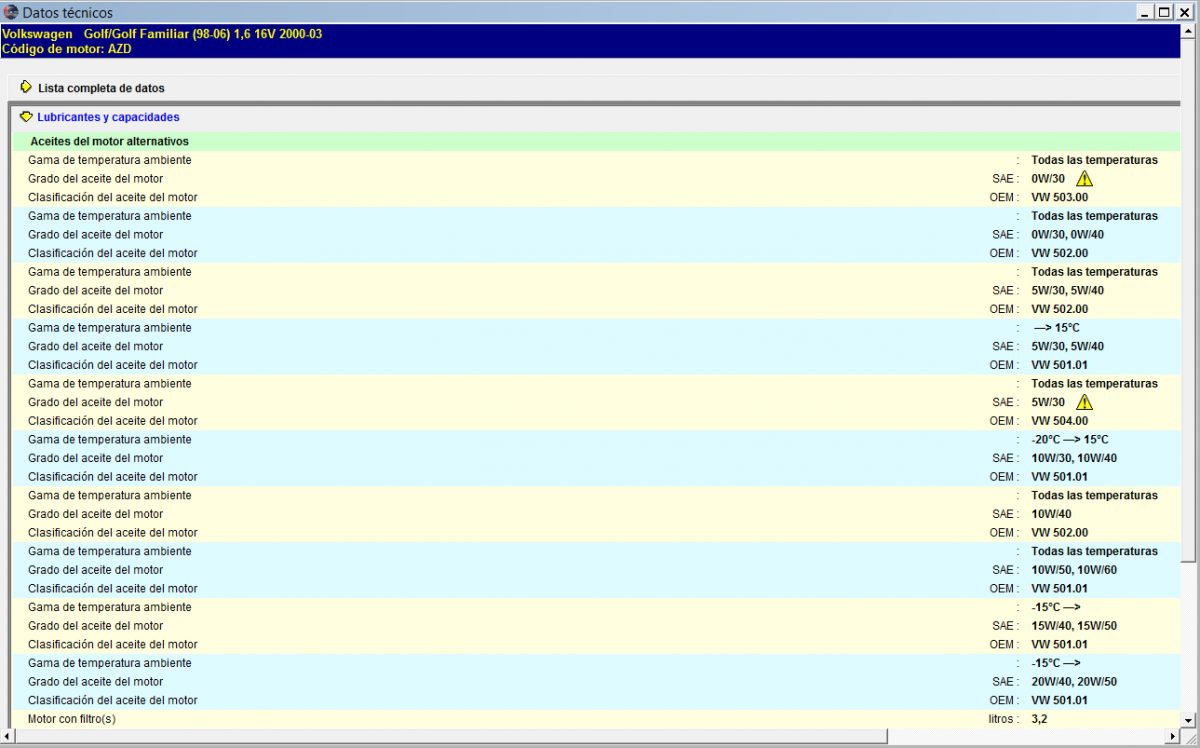
Task: Click the horizontal scrollbar left arrow
Action: (9, 737)
